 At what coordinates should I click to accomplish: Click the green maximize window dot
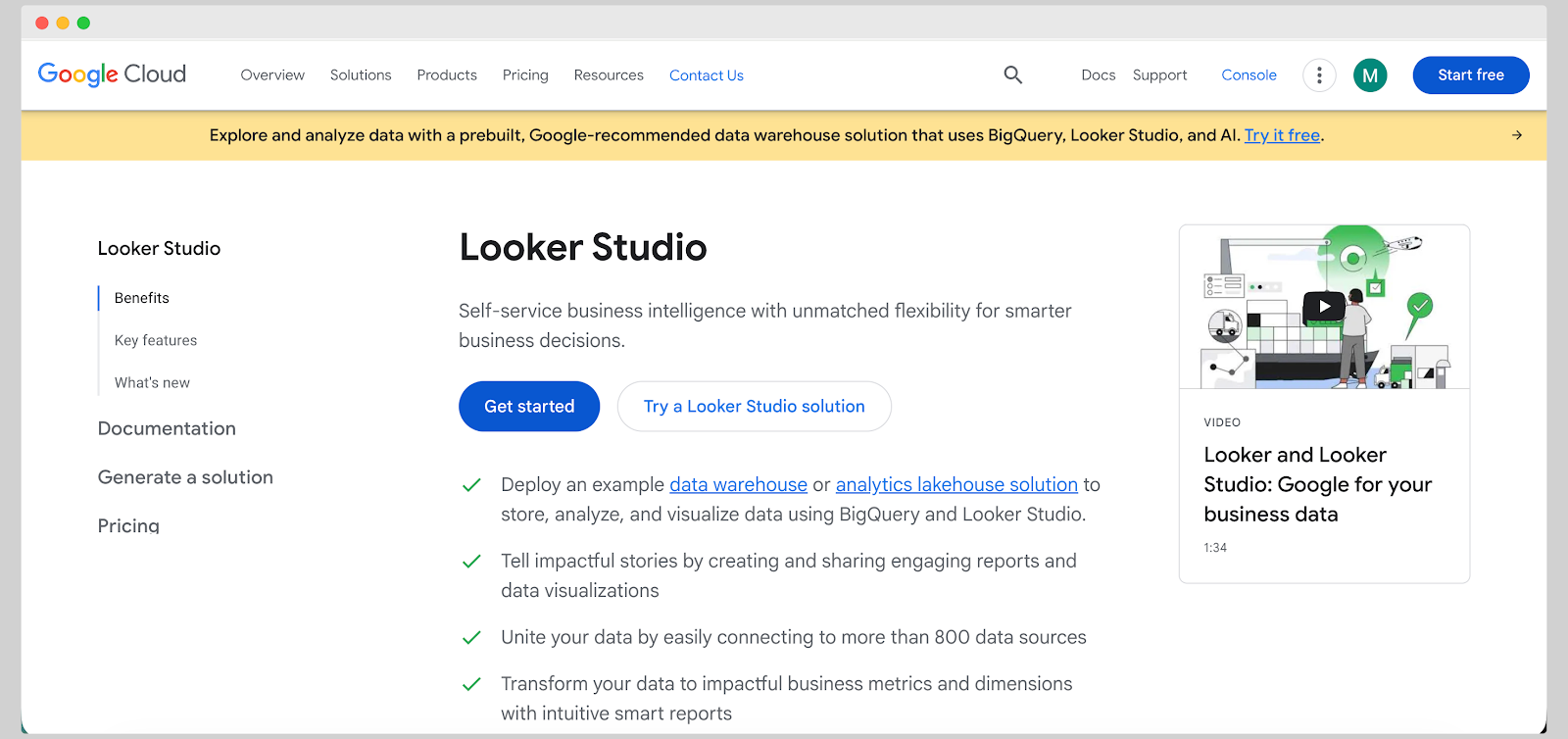pyautogui.click(x=83, y=23)
